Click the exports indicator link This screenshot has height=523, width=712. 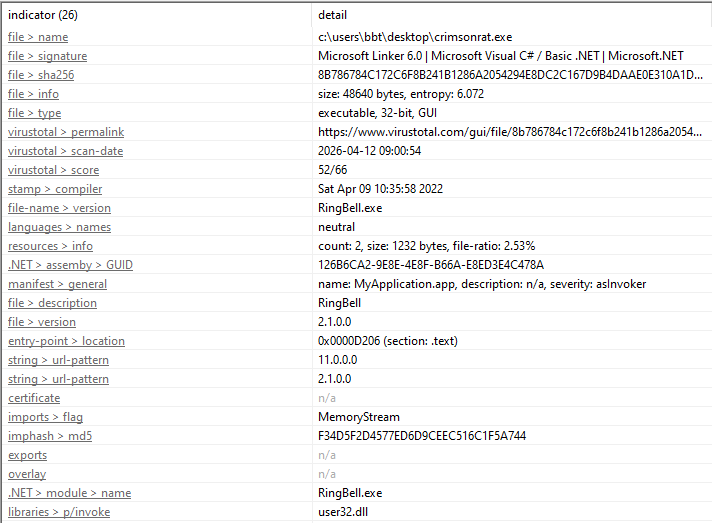click(28, 455)
